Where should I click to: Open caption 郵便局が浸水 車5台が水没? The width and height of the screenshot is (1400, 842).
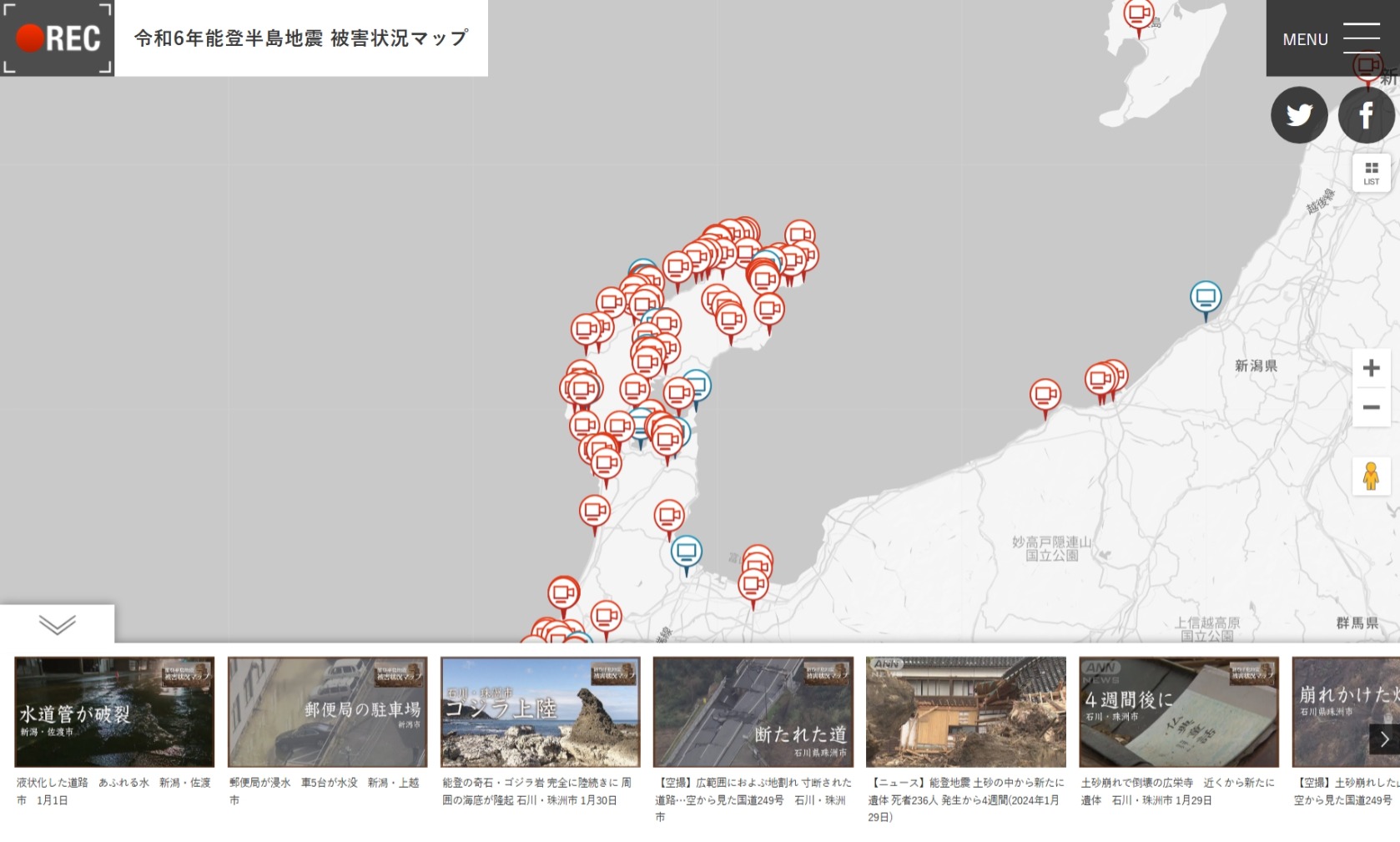(325, 791)
